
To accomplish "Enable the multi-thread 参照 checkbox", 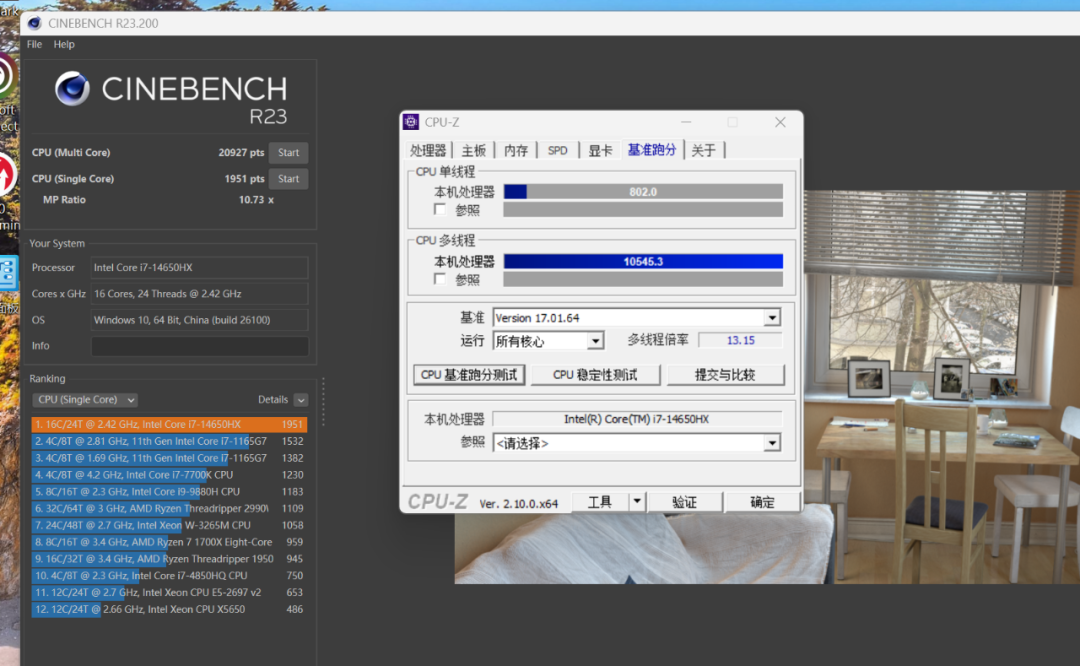I will (440, 279).
